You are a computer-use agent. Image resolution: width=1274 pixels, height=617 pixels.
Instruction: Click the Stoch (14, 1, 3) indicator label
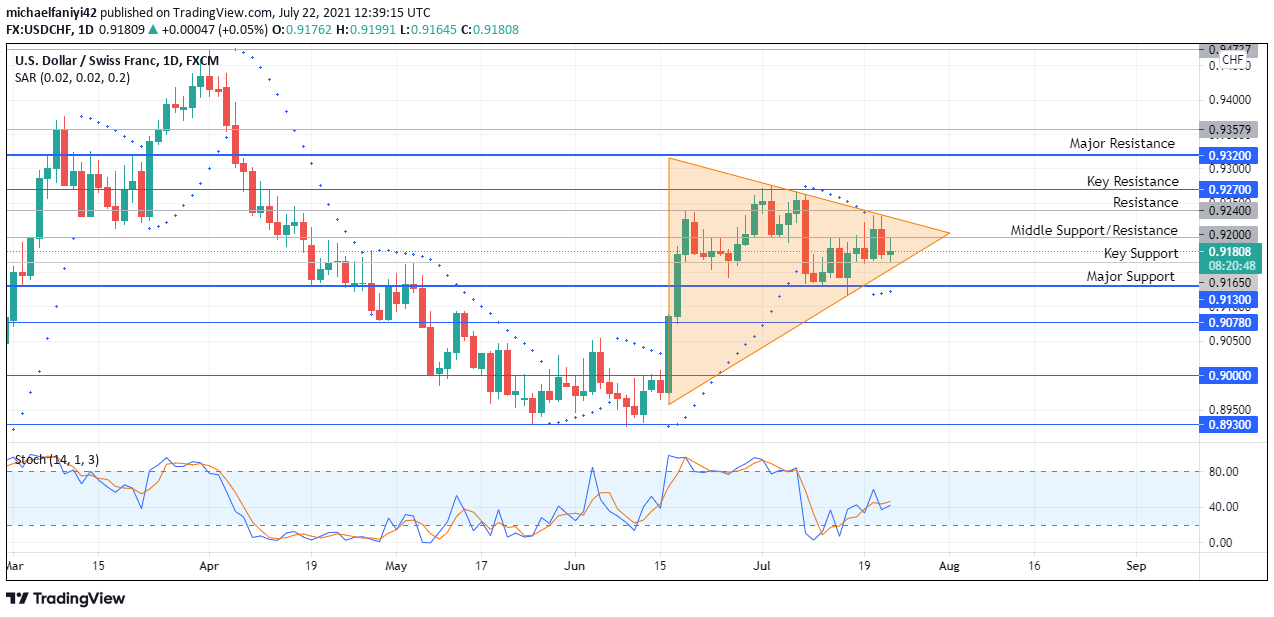tap(56, 459)
